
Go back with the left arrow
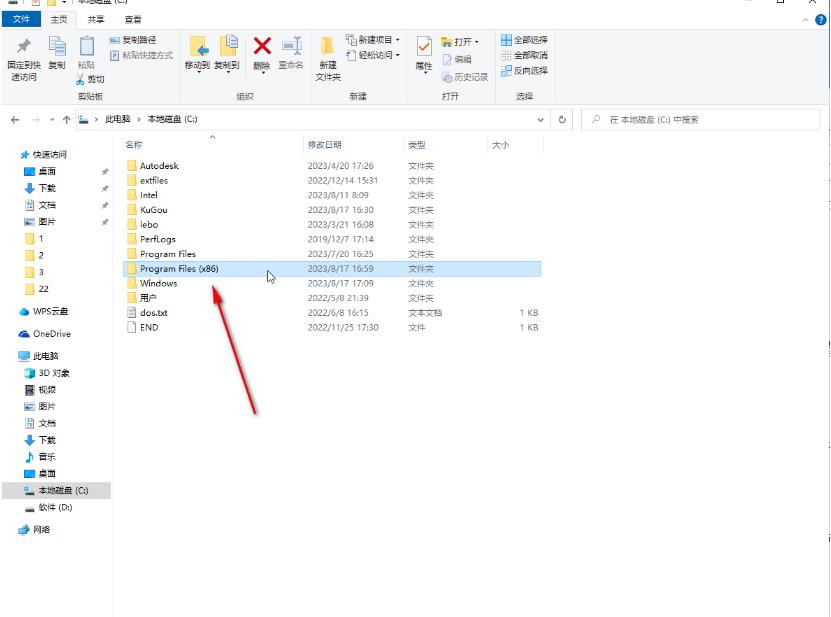coord(15,120)
